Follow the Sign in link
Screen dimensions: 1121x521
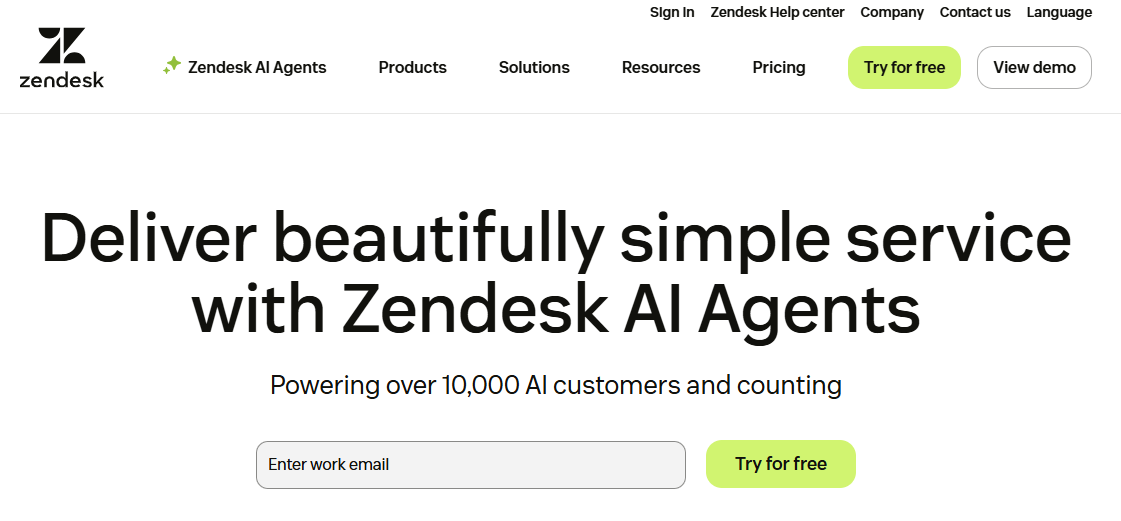[x=672, y=12]
